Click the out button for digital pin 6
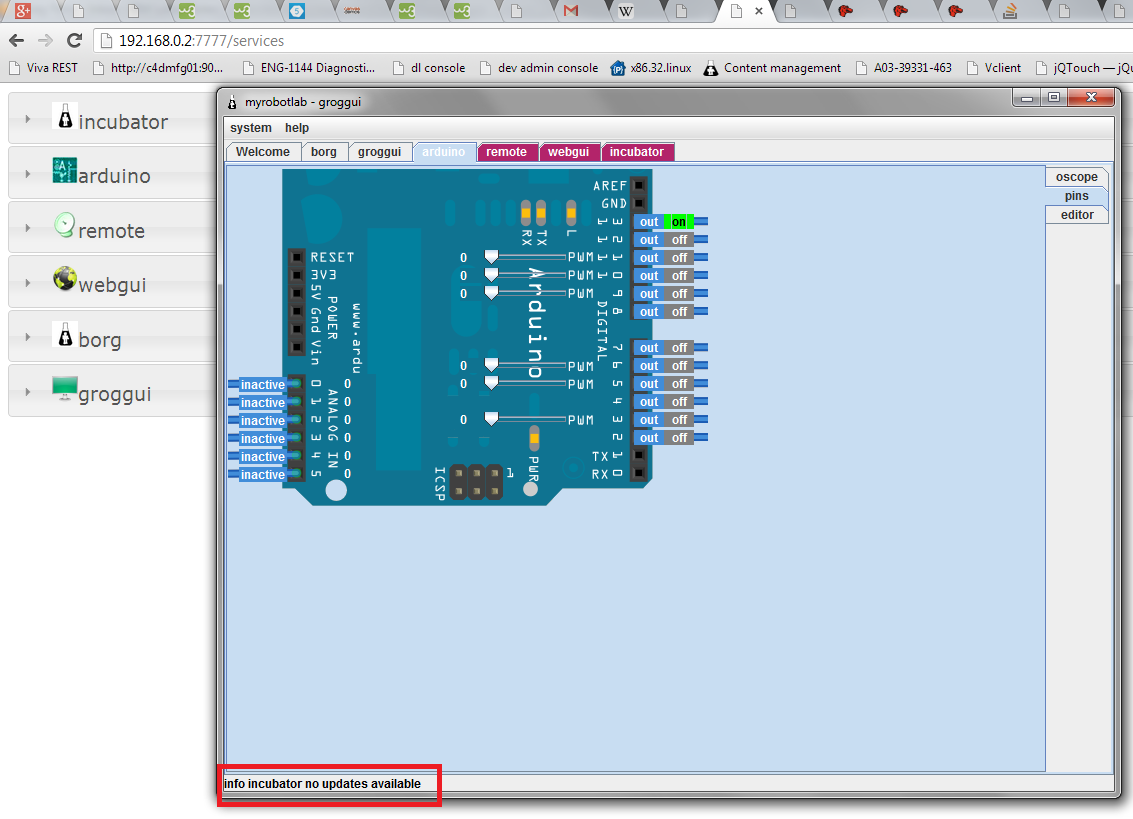The image size is (1133, 819). pyautogui.click(x=649, y=366)
